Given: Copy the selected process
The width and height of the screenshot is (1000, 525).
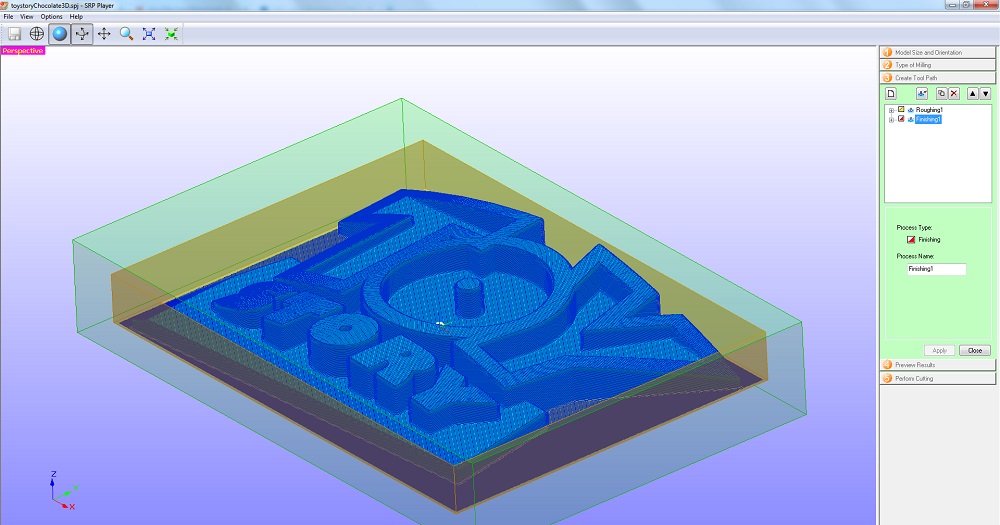Looking at the screenshot, I should point(941,94).
